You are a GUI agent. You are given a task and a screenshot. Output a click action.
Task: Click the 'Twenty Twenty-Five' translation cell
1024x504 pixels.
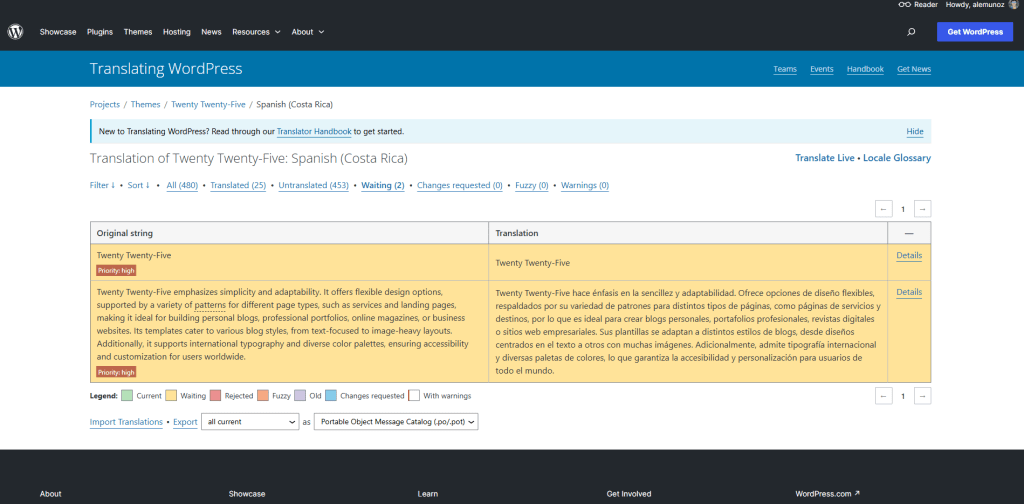coord(688,262)
